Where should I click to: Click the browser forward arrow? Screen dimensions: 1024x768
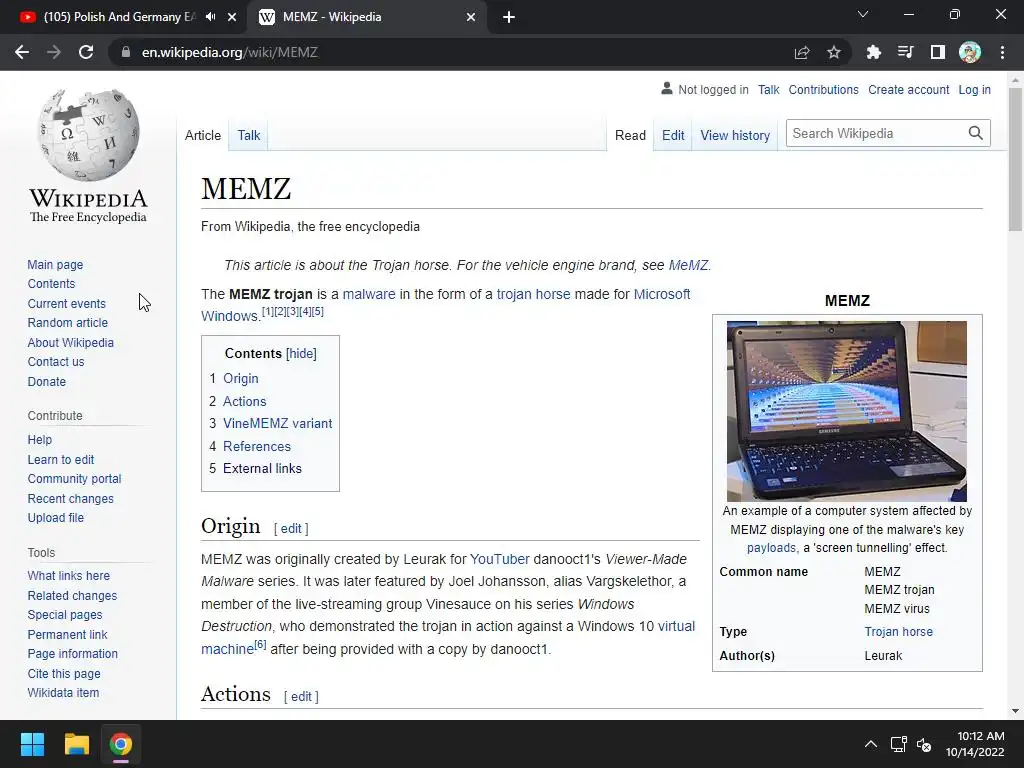pyautogui.click(x=54, y=52)
